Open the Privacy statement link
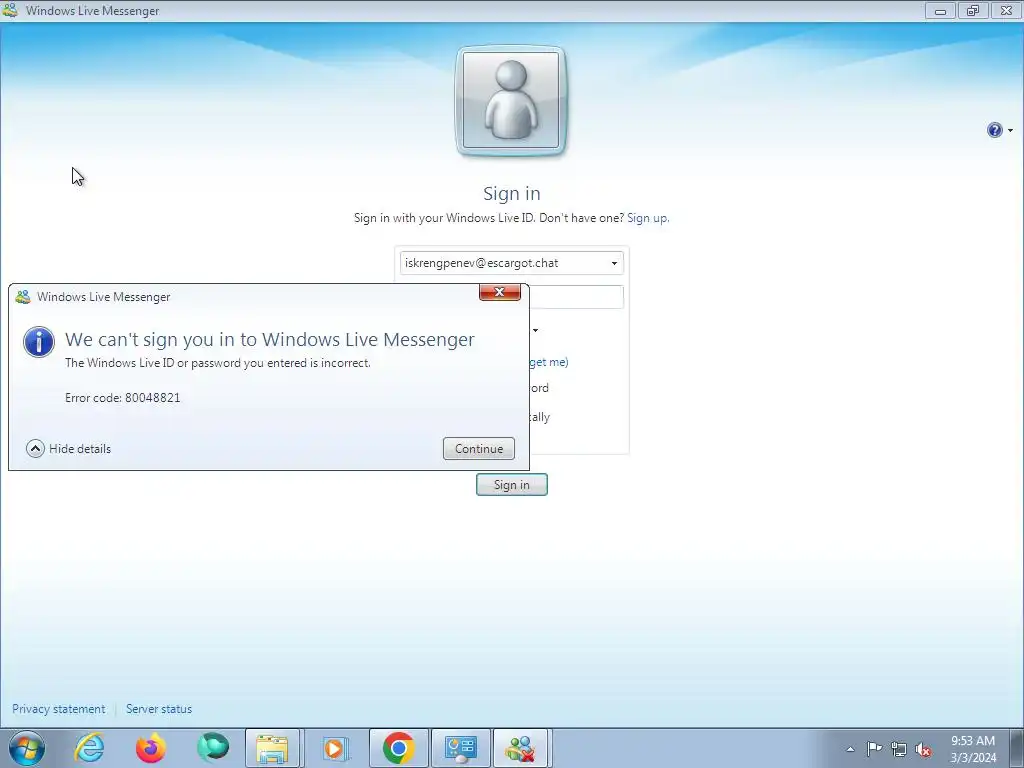Viewport: 1024px width, 768px height. pyautogui.click(x=59, y=709)
